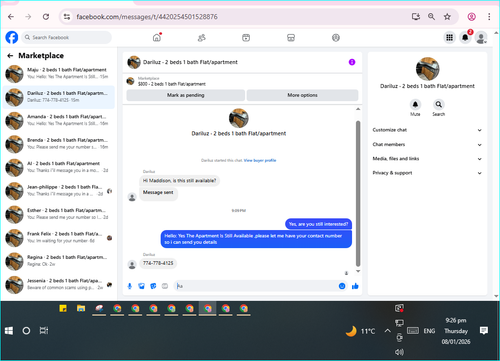
Task: Open Jessenia conversation in list
Action: click(x=59, y=284)
